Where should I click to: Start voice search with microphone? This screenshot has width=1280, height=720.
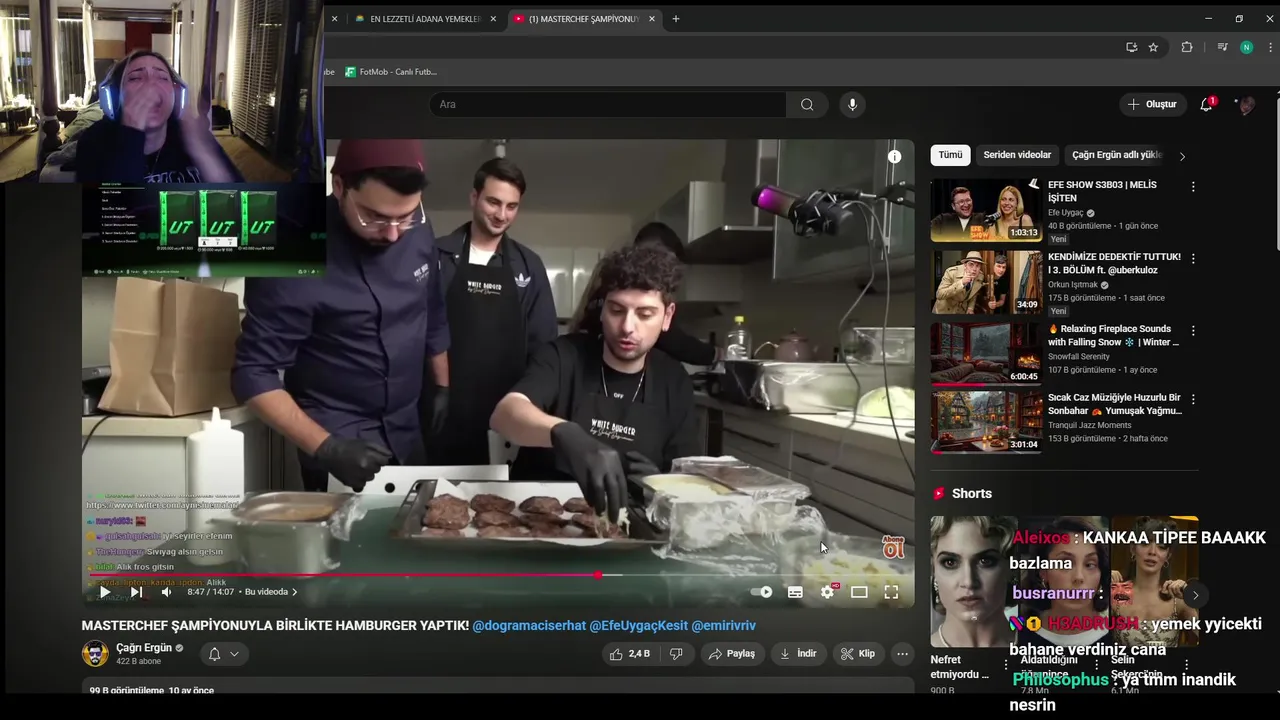pos(852,104)
